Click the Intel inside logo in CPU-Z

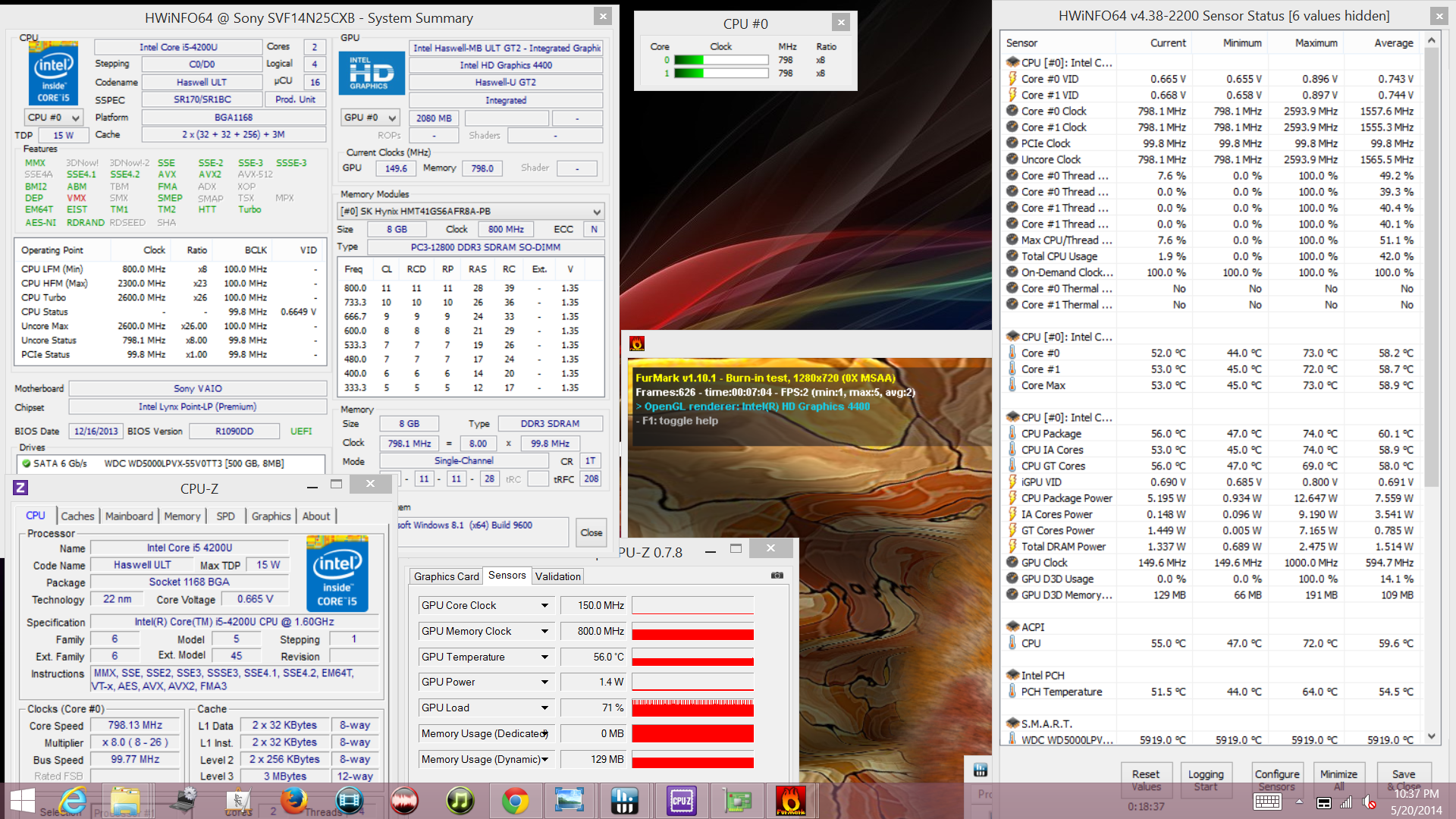click(x=337, y=573)
